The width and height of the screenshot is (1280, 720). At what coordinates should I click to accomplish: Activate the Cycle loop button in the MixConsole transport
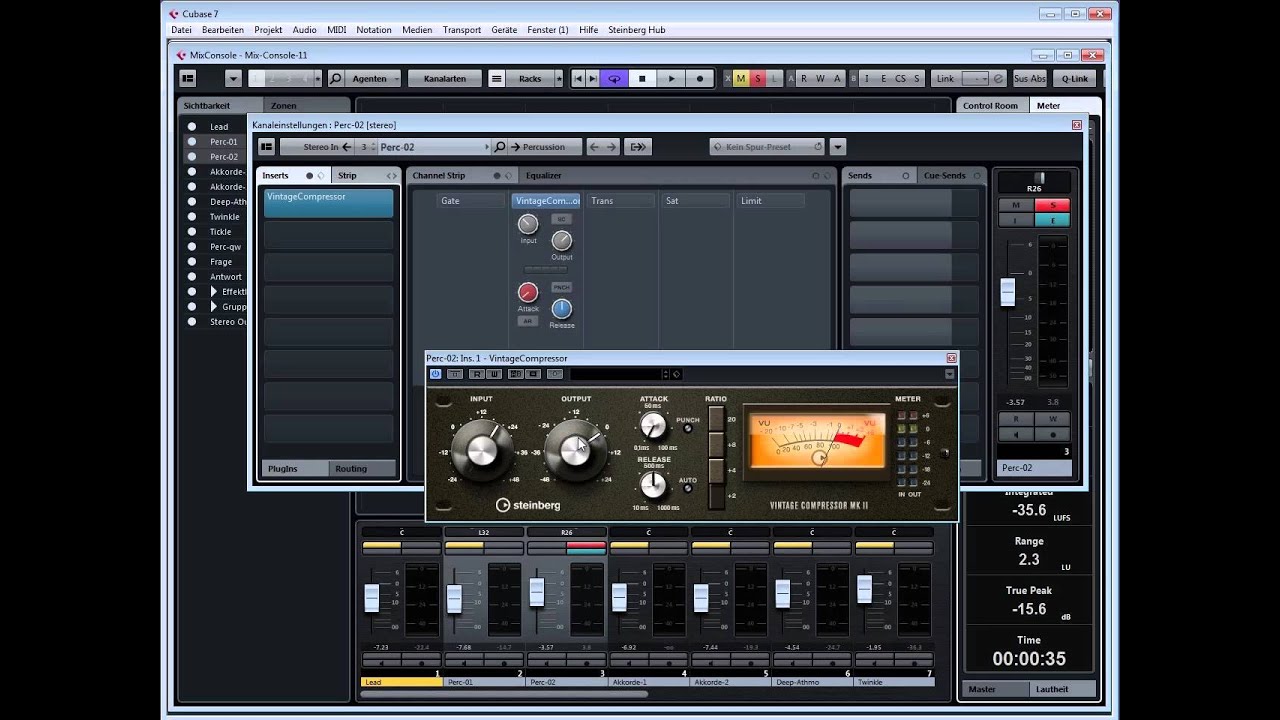pyautogui.click(x=614, y=78)
